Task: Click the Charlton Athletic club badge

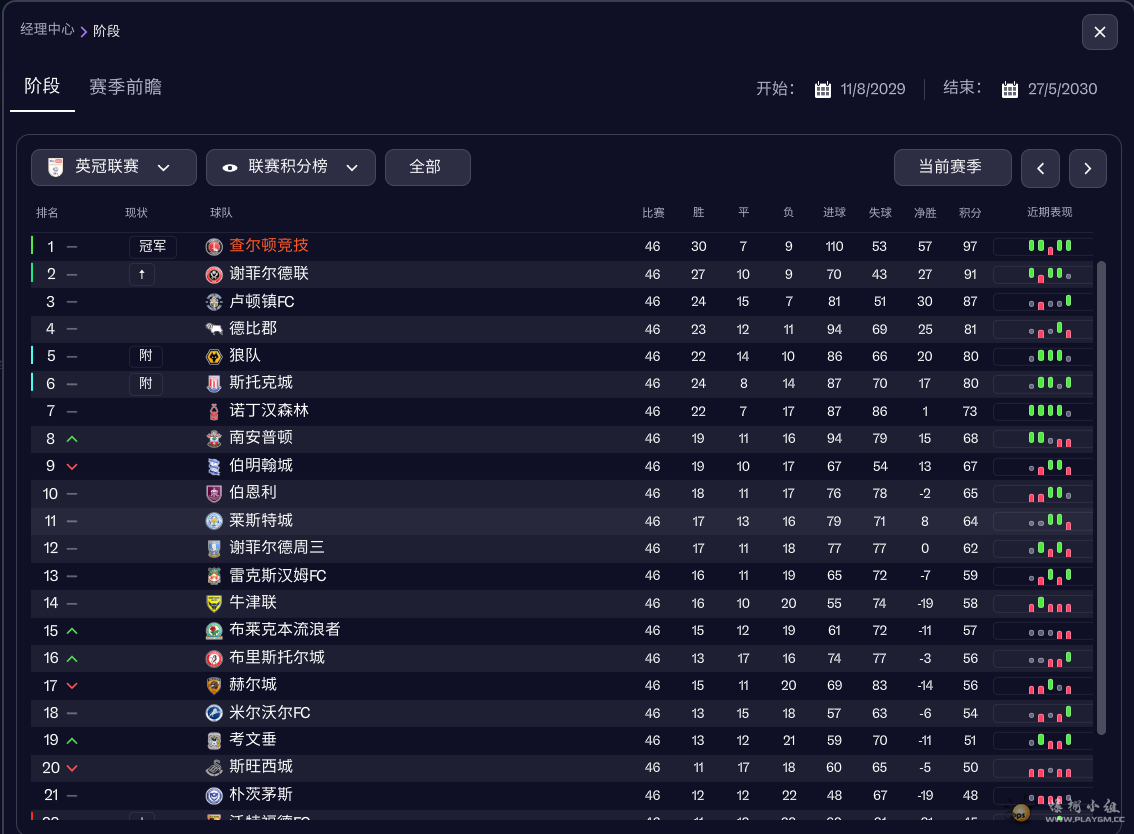Action: click(214, 247)
